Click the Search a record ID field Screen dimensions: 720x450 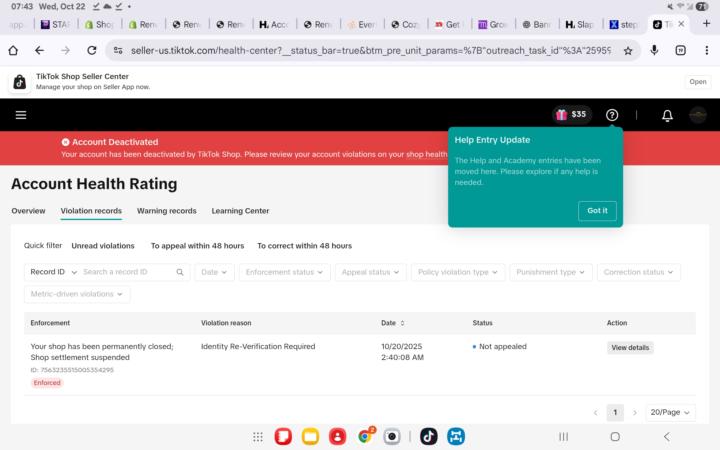(x=127, y=272)
